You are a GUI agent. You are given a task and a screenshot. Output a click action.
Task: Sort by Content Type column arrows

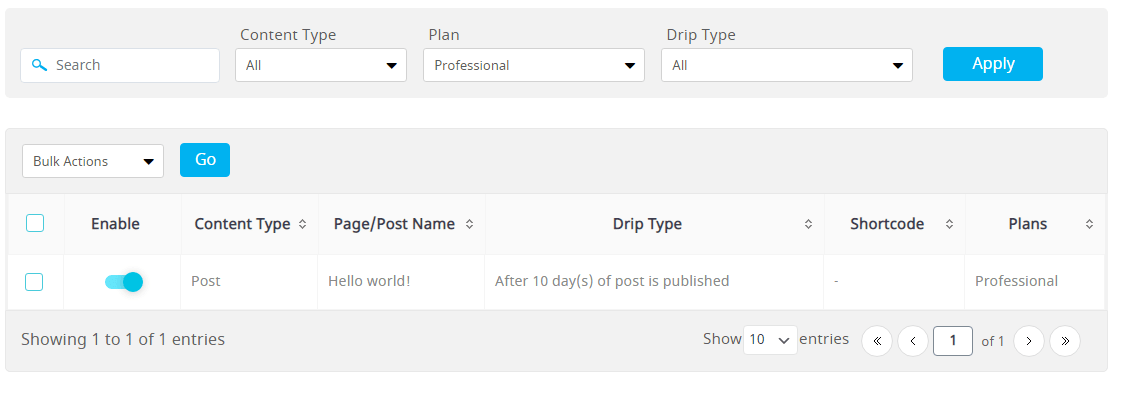tap(302, 224)
